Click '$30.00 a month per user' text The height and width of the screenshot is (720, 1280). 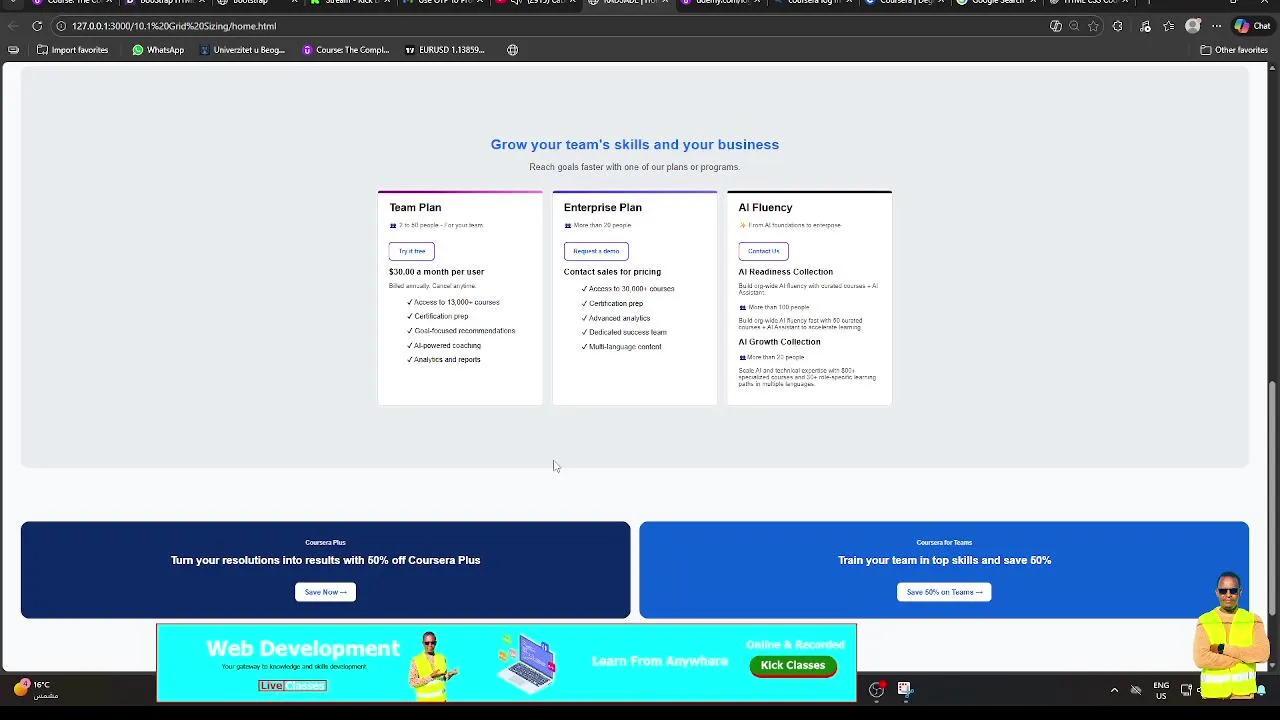click(x=436, y=272)
